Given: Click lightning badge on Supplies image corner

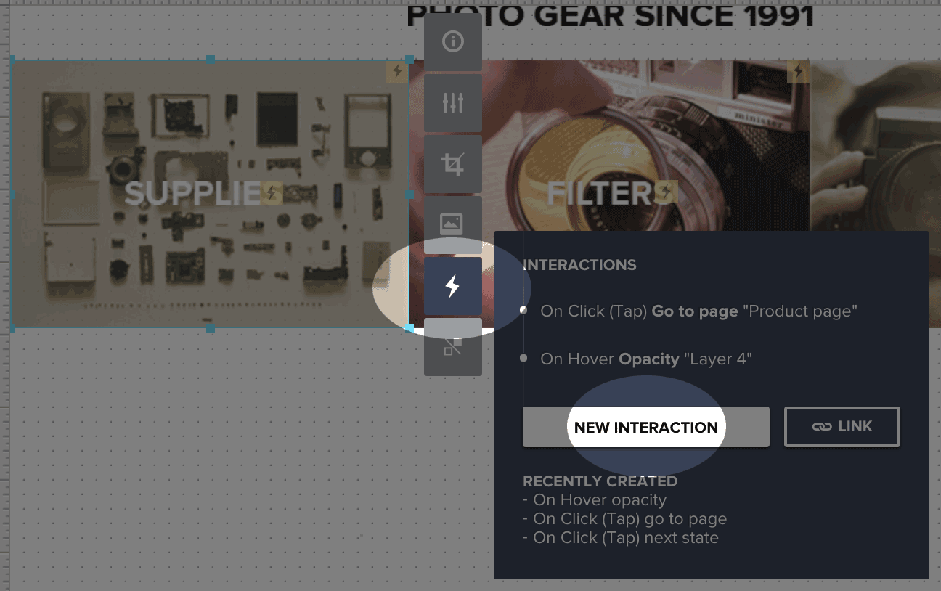Looking at the screenshot, I should pyautogui.click(x=397, y=71).
